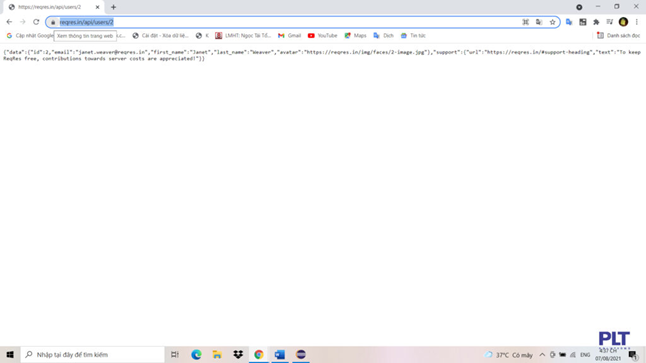Open the Eclipse app on the taskbar
The width and height of the screenshot is (646, 363).
point(301,354)
